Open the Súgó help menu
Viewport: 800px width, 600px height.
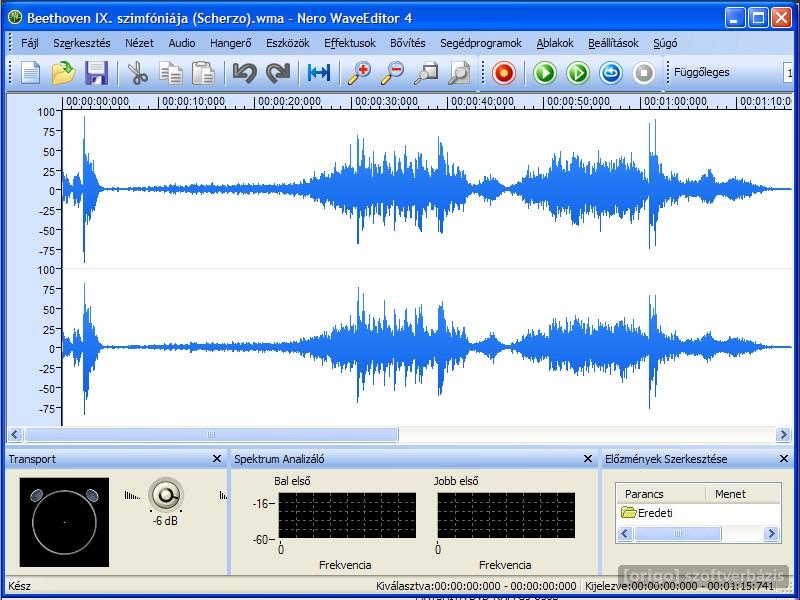[x=665, y=43]
